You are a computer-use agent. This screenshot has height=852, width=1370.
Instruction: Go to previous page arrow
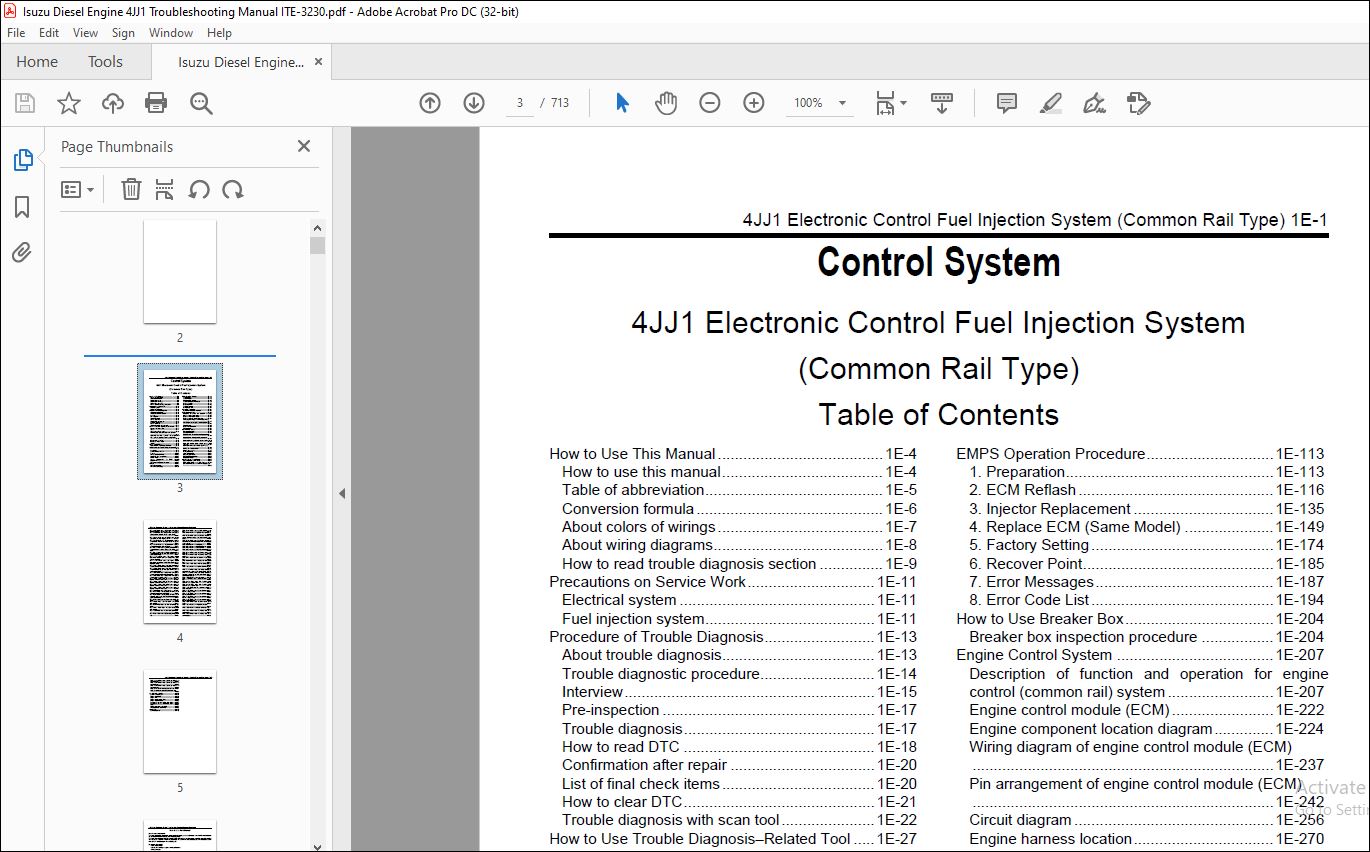point(430,103)
